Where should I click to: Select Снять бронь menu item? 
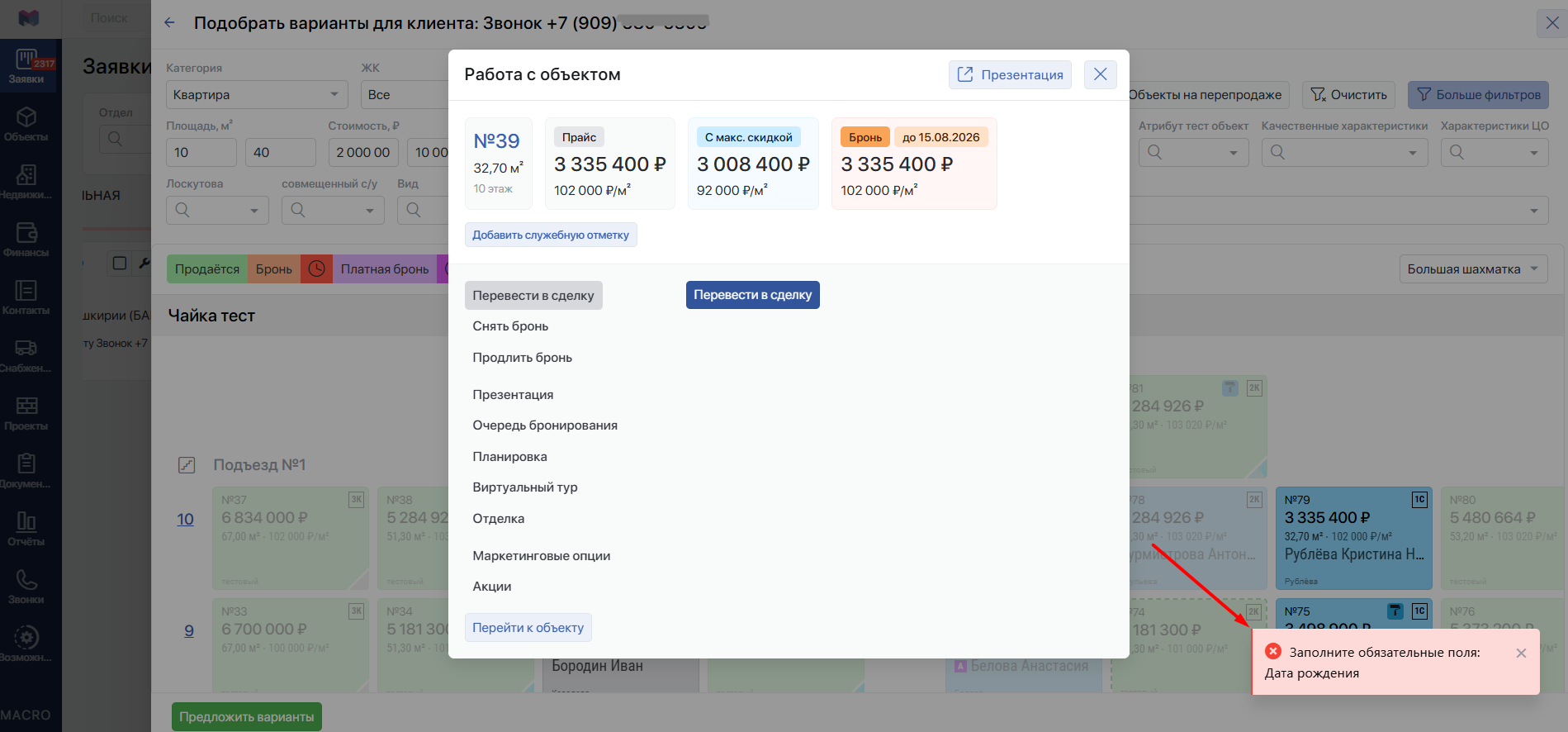pos(510,326)
